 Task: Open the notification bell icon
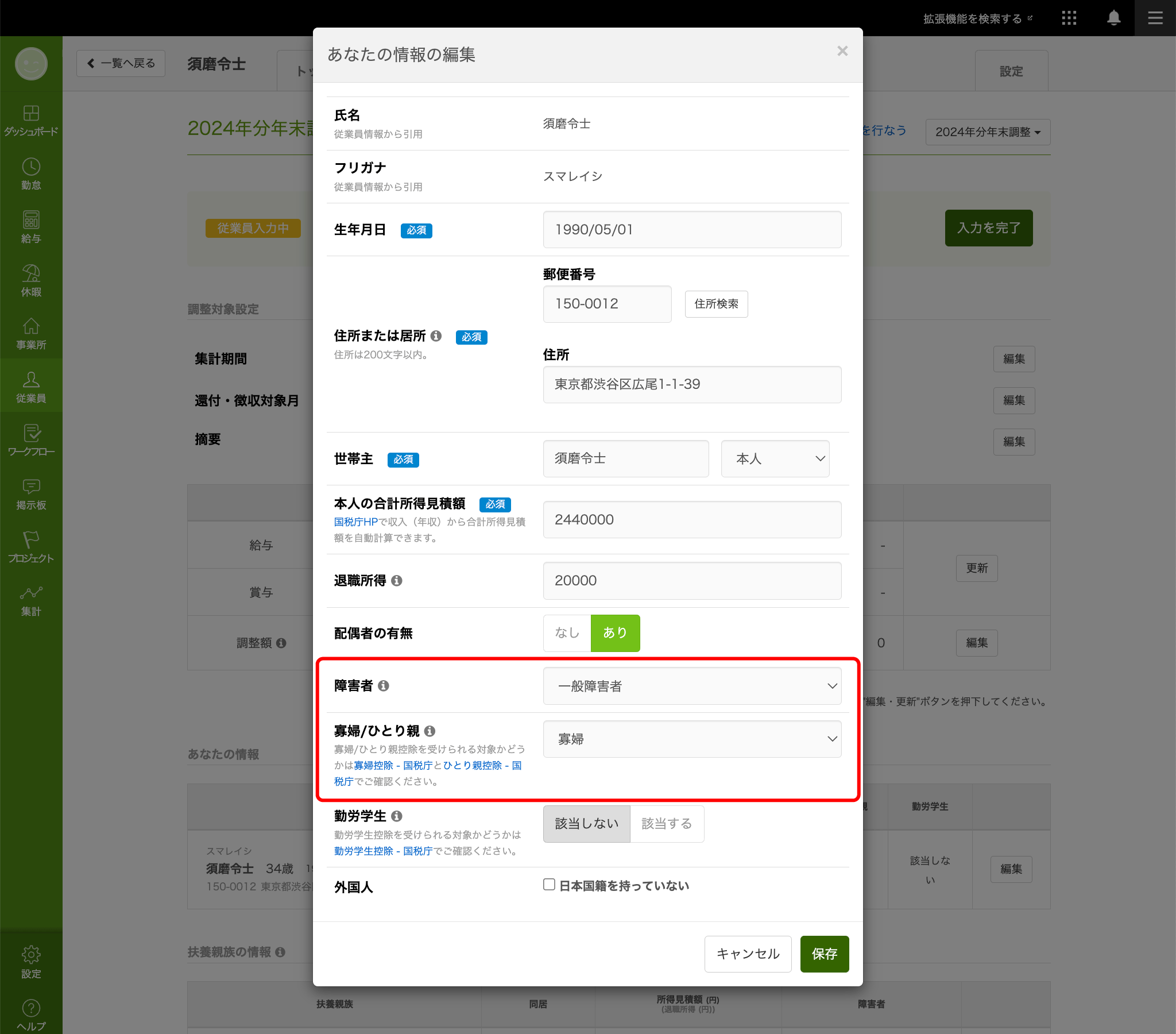[1114, 18]
